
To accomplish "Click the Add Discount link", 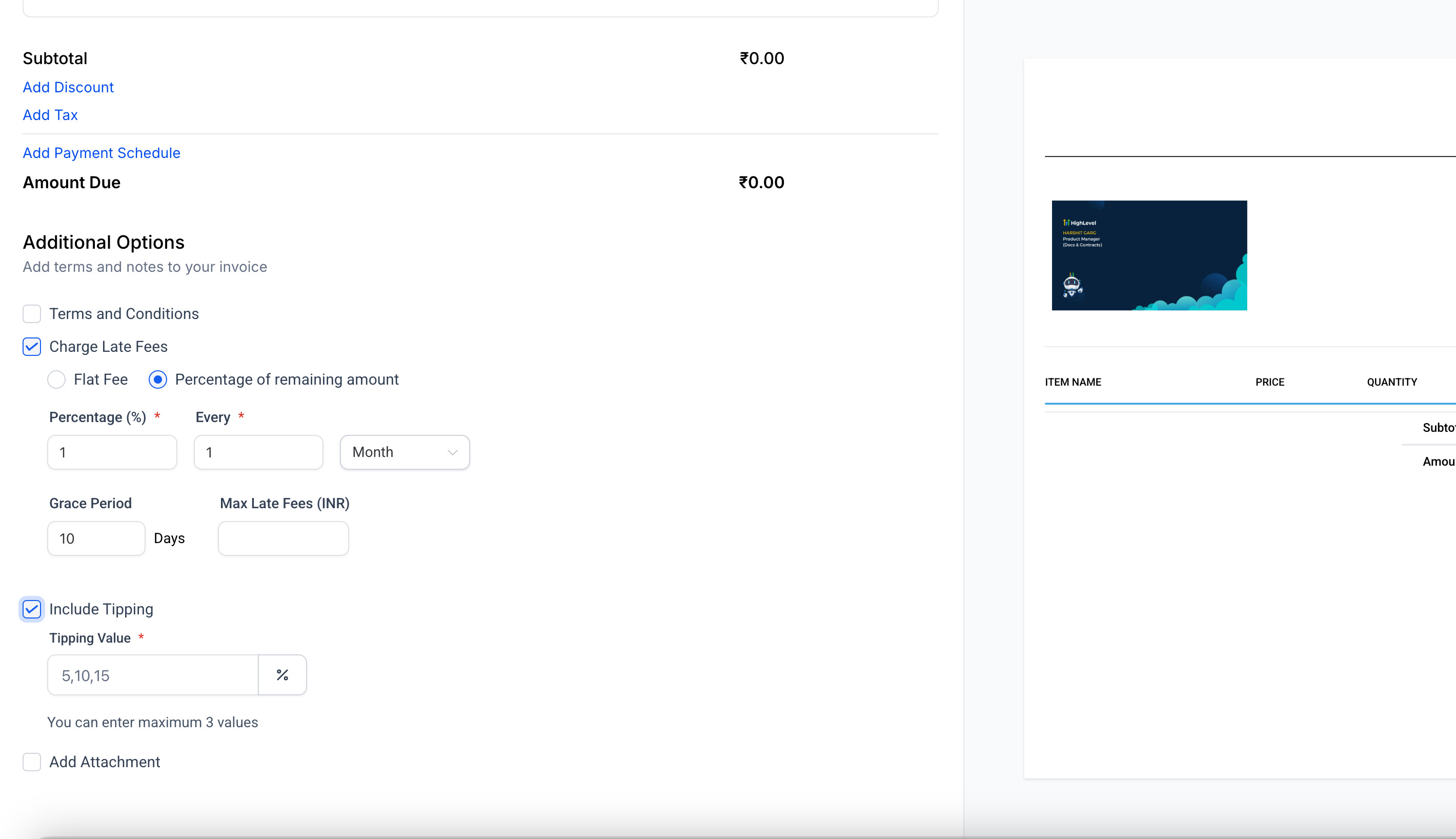I will [68, 87].
